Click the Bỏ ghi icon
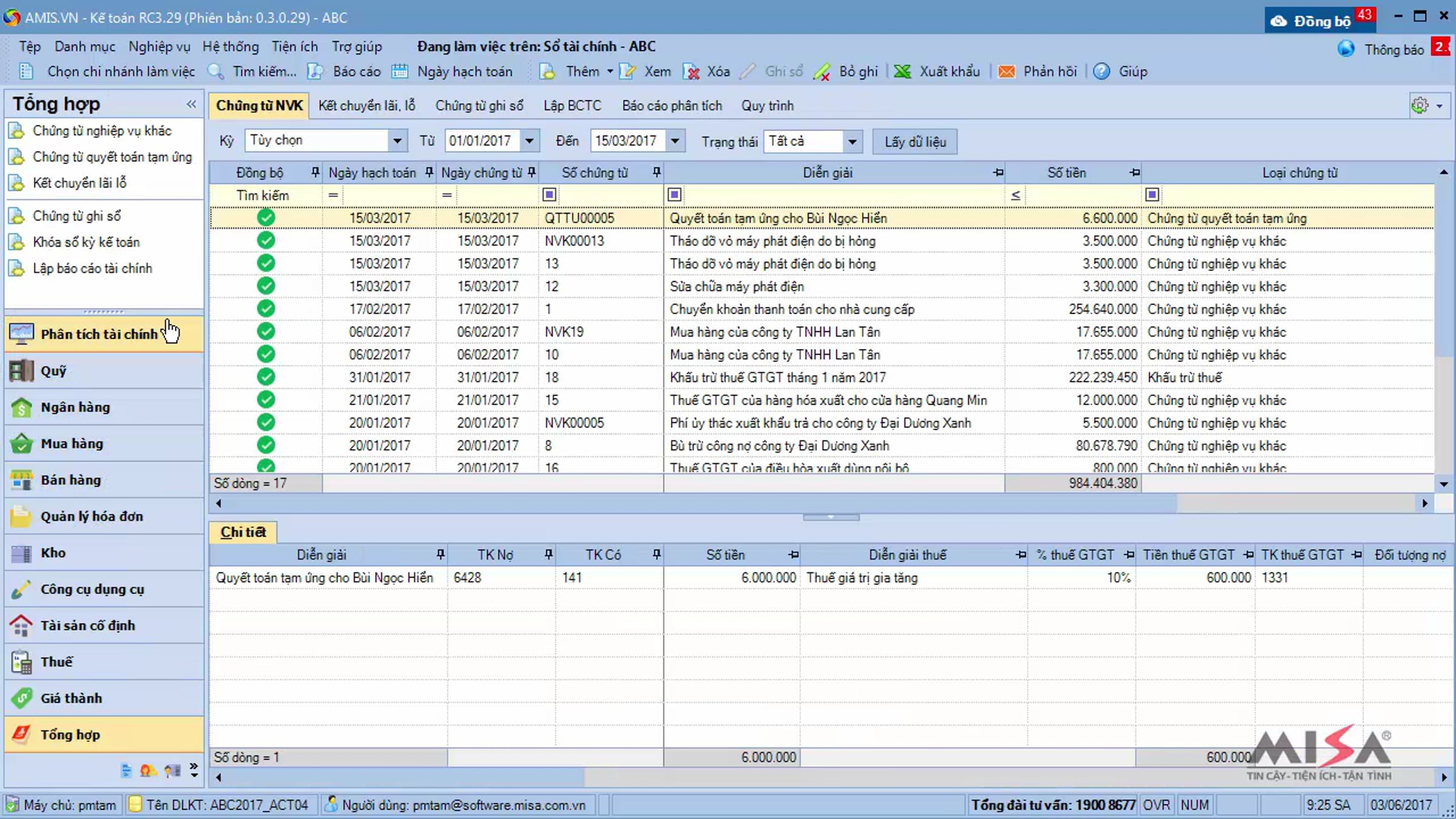Screen dimensions: 1456x819 [x=822, y=72]
